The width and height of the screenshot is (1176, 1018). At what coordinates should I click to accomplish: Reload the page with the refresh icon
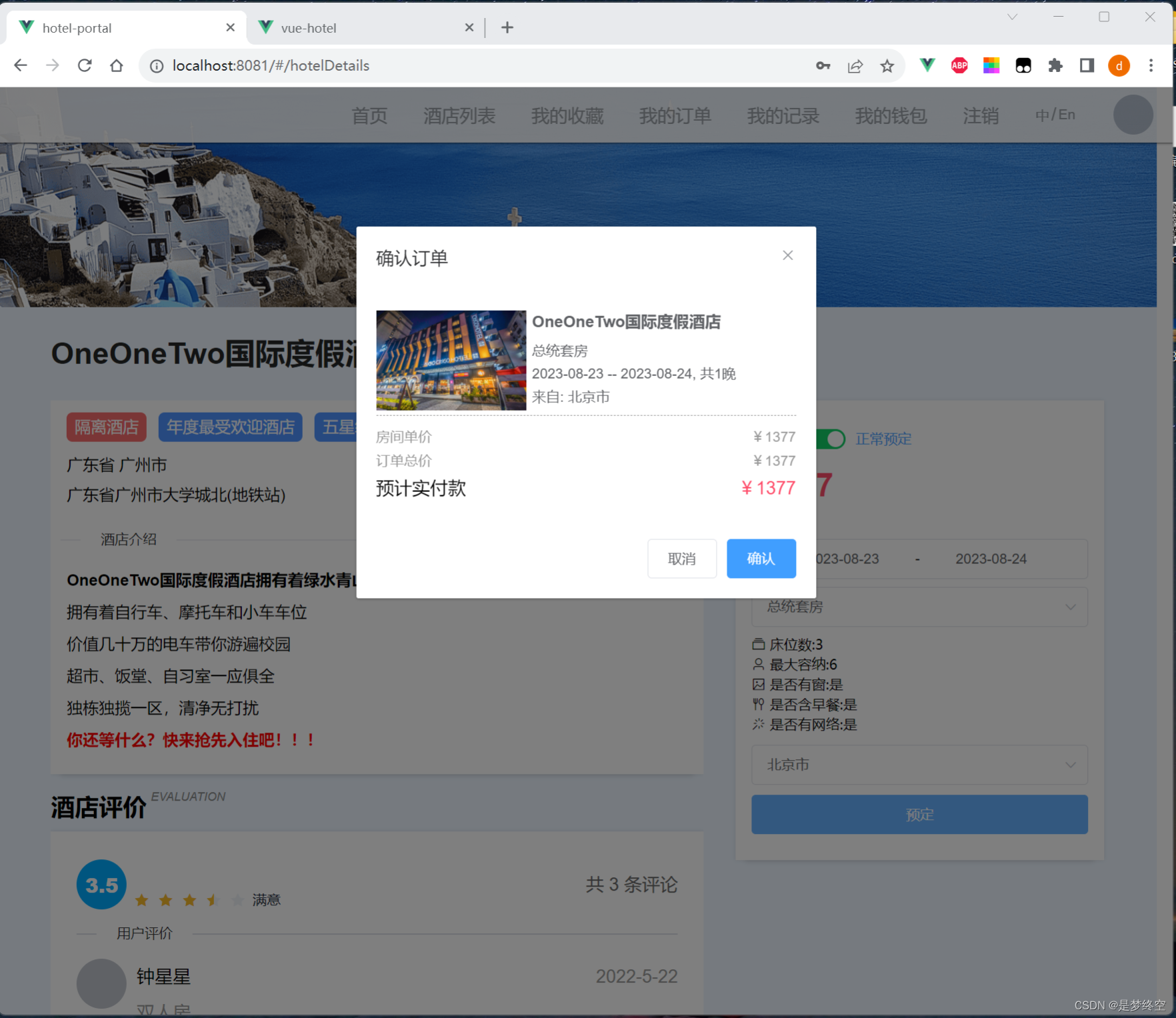[85, 65]
